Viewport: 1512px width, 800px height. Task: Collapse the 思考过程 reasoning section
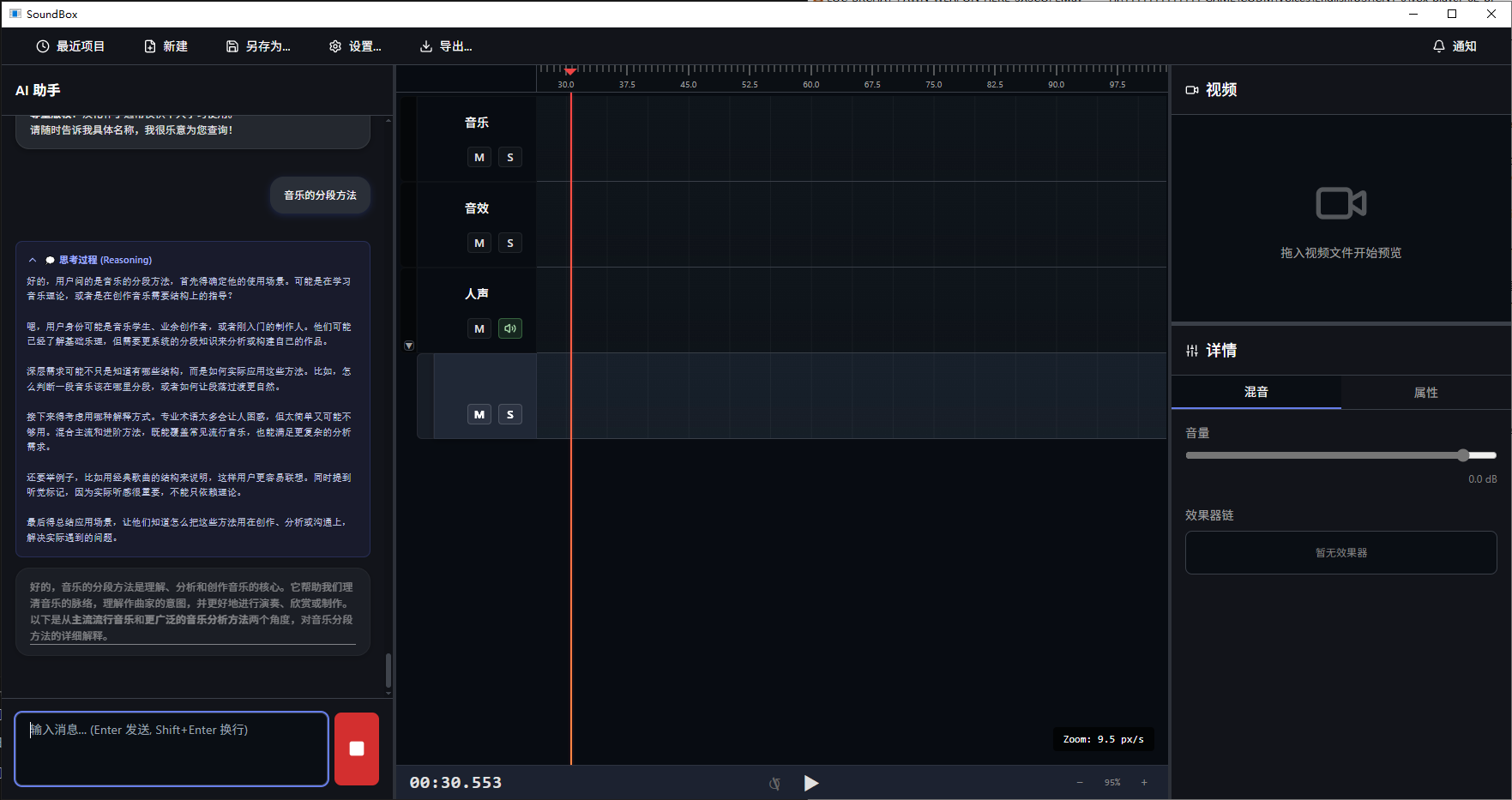coord(33,260)
